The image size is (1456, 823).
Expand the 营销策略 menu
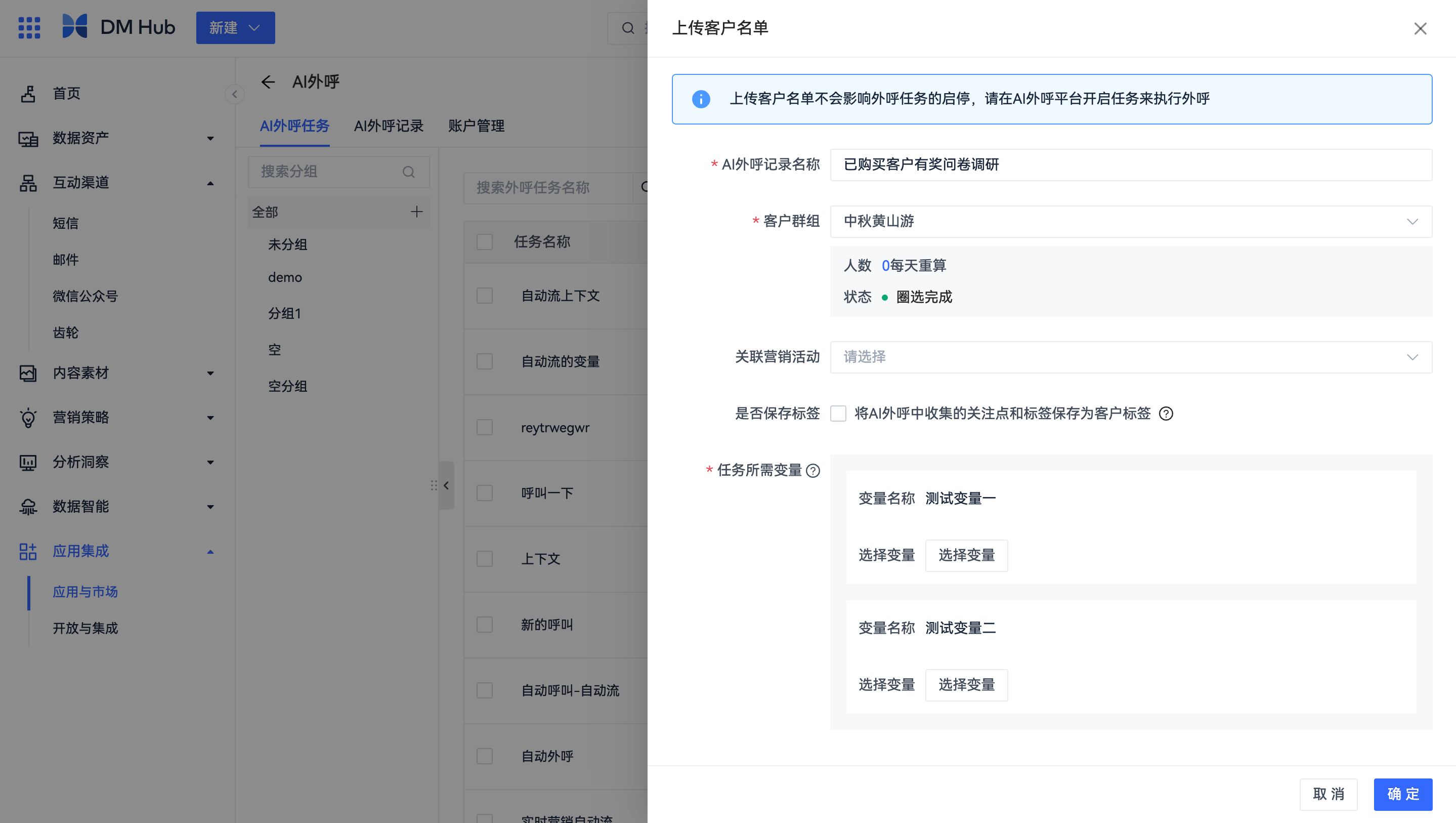pos(210,418)
